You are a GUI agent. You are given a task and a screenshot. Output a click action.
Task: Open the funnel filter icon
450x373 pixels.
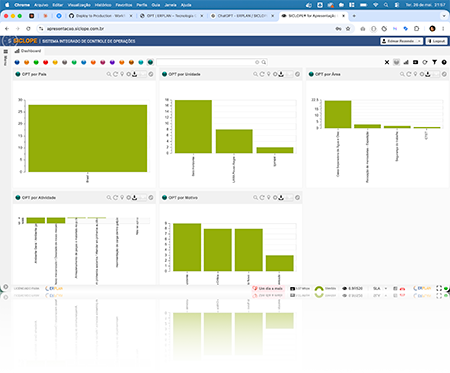(434, 62)
